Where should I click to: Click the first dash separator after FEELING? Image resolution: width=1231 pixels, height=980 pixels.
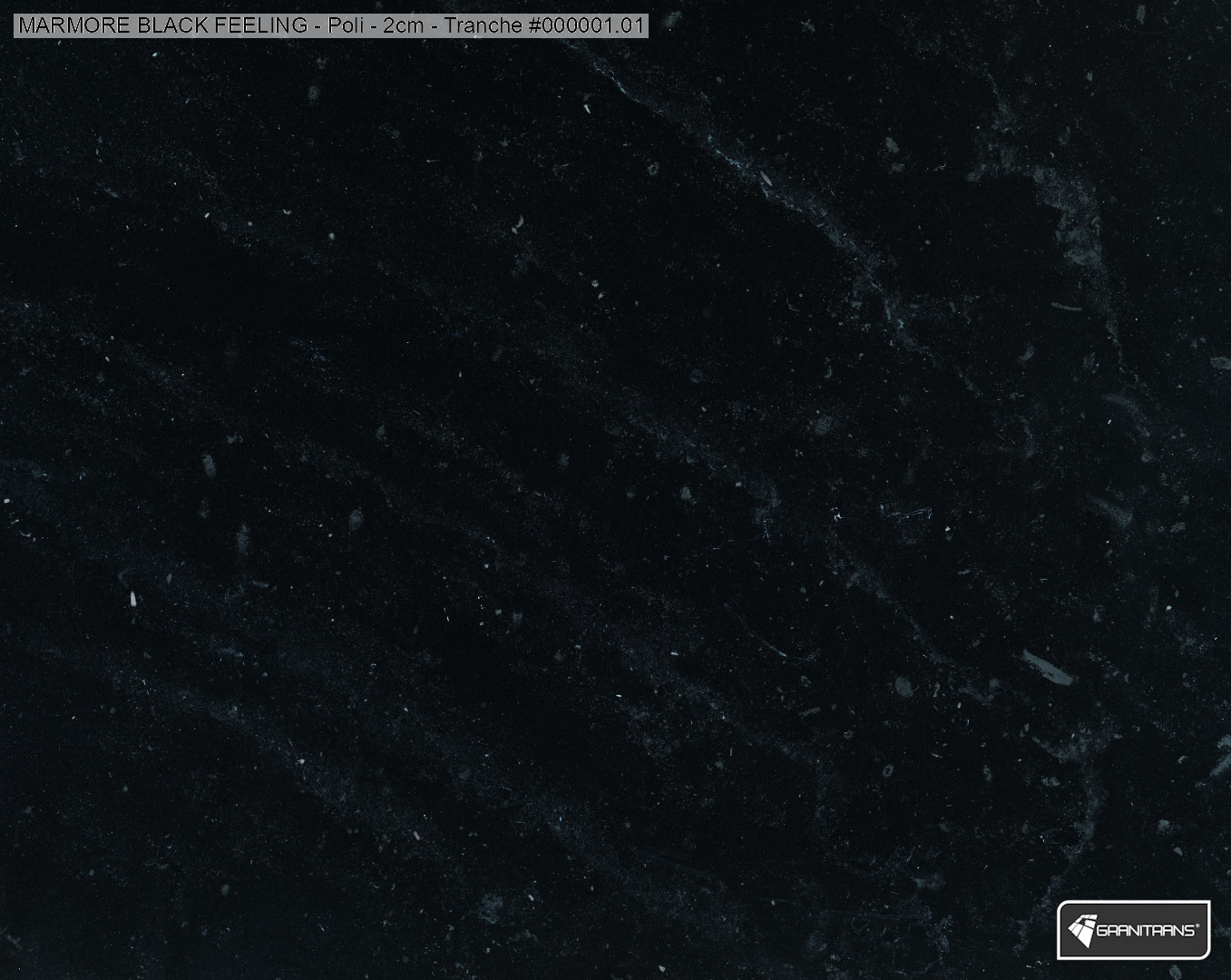(318, 26)
